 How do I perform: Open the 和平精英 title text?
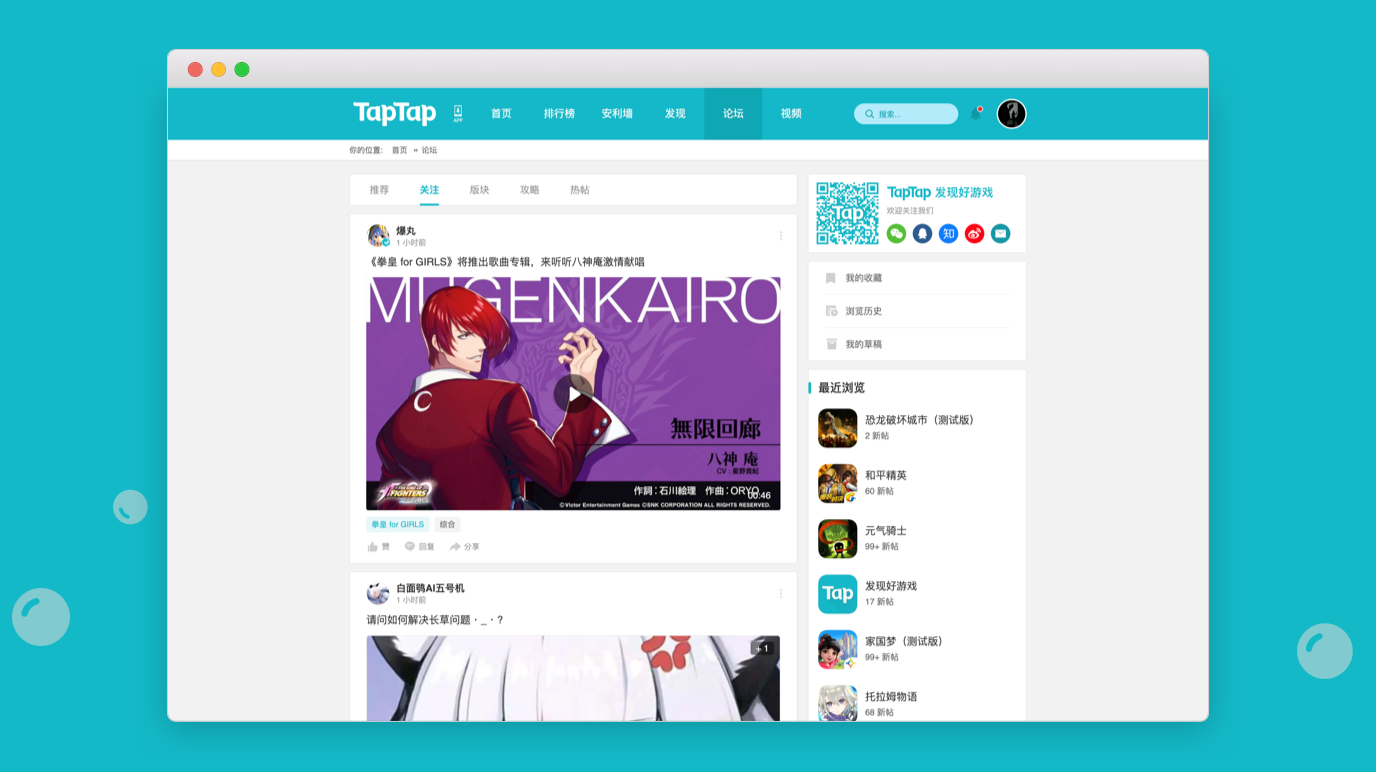click(886, 475)
